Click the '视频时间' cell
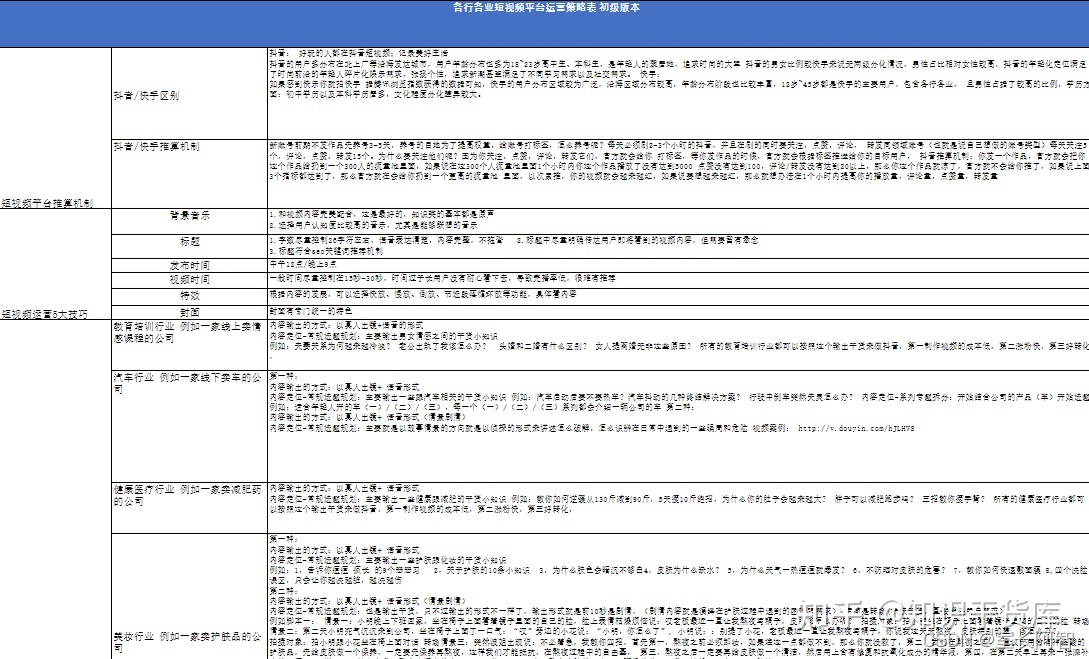This screenshot has height=659, width=1089. coord(190,279)
